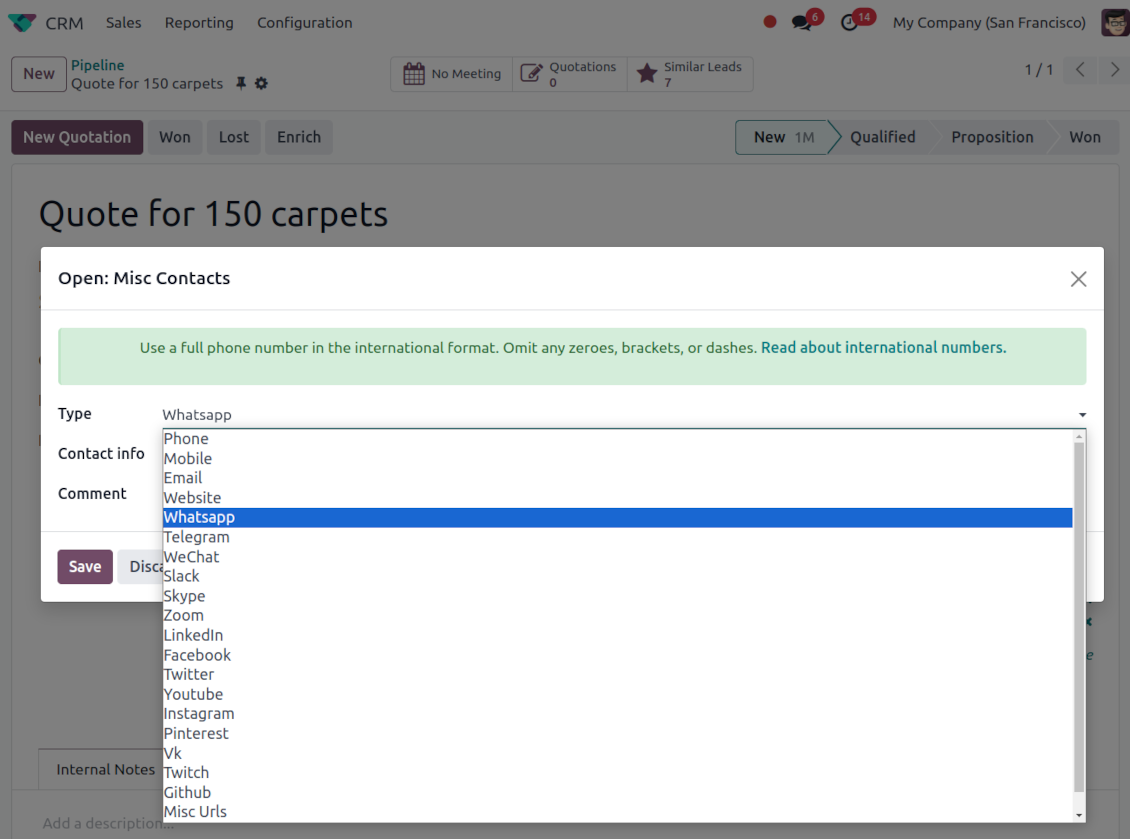Select Email from the type list
Viewport: 1130px width, 839px height.
coord(618,478)
